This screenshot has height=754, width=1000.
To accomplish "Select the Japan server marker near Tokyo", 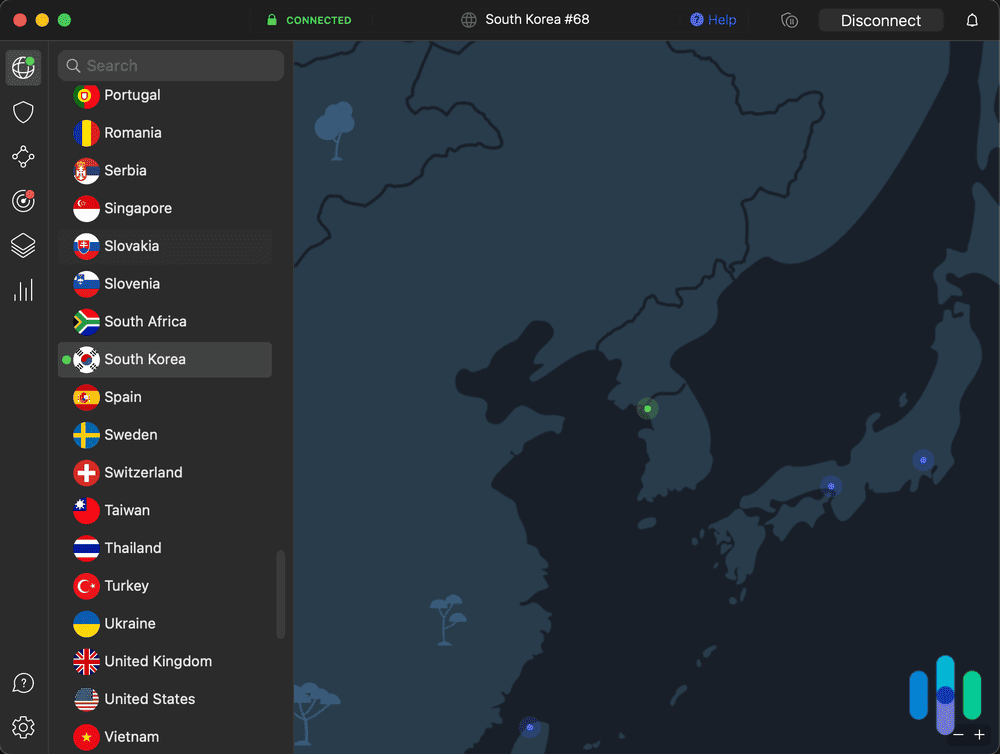I will (922, 460).
